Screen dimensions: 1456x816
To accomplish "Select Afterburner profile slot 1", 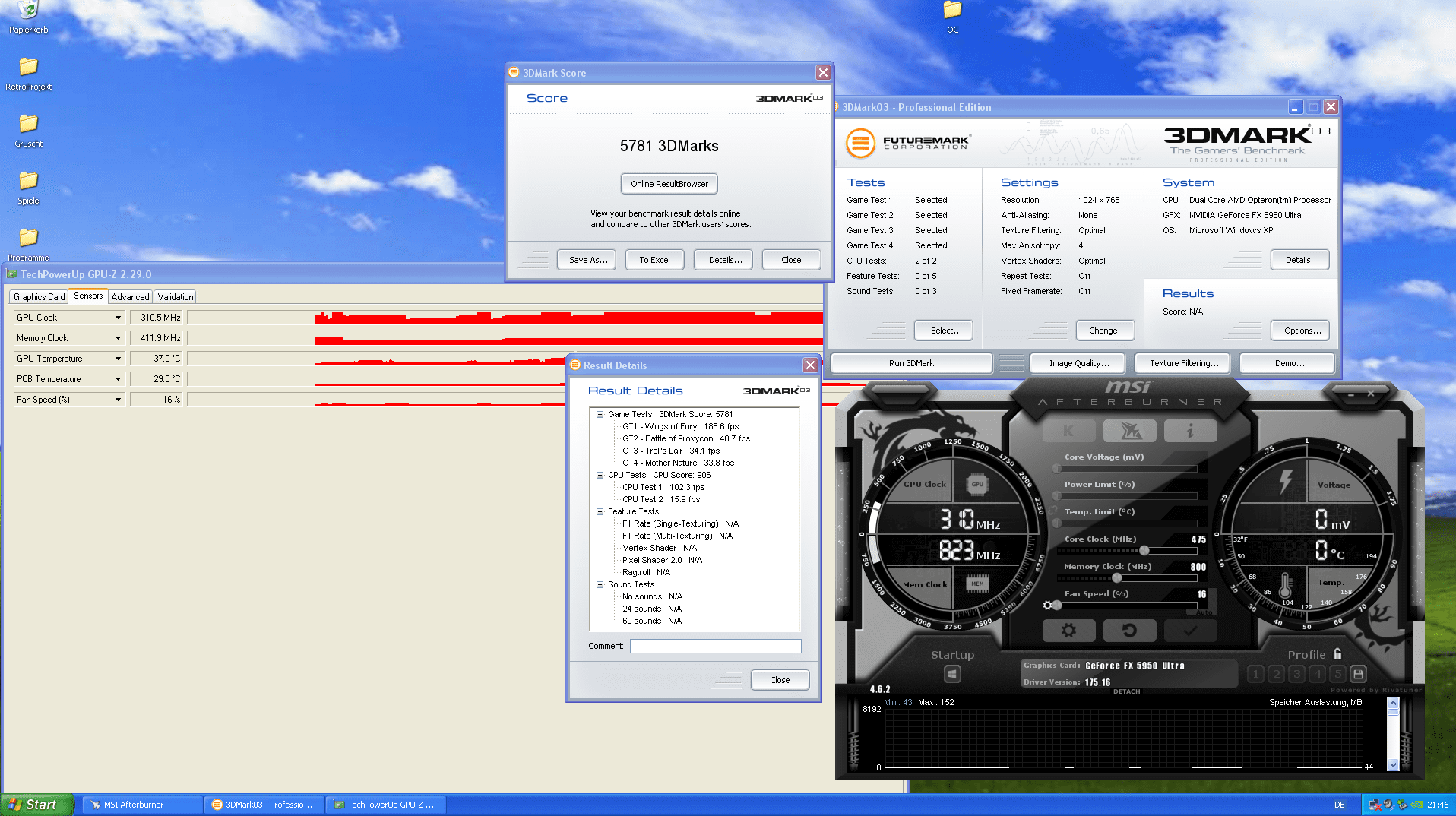I will 1255,674.
